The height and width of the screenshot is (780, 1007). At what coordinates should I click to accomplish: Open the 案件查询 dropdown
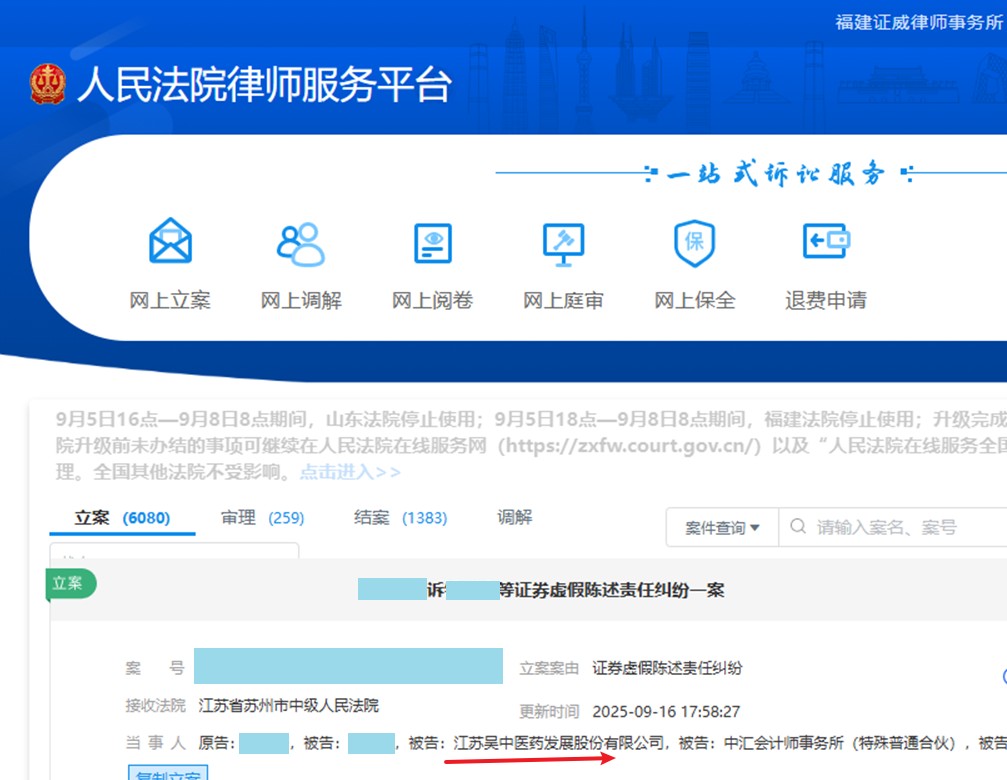click(722, 528)
